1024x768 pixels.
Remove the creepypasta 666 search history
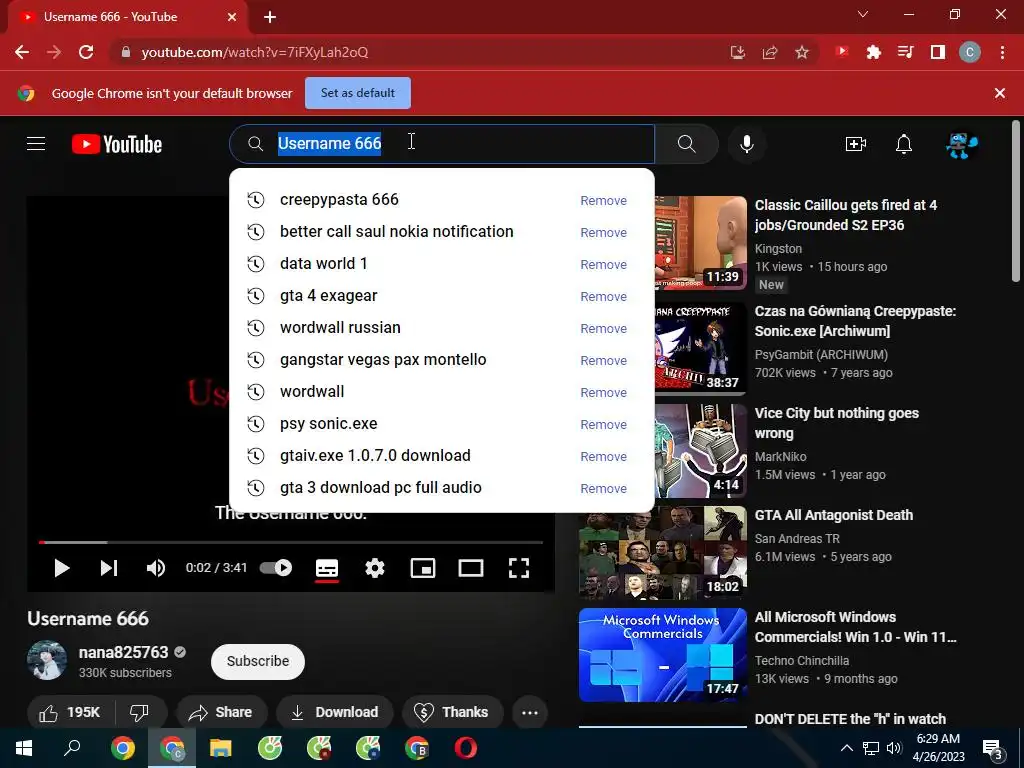tap(603, 200)
